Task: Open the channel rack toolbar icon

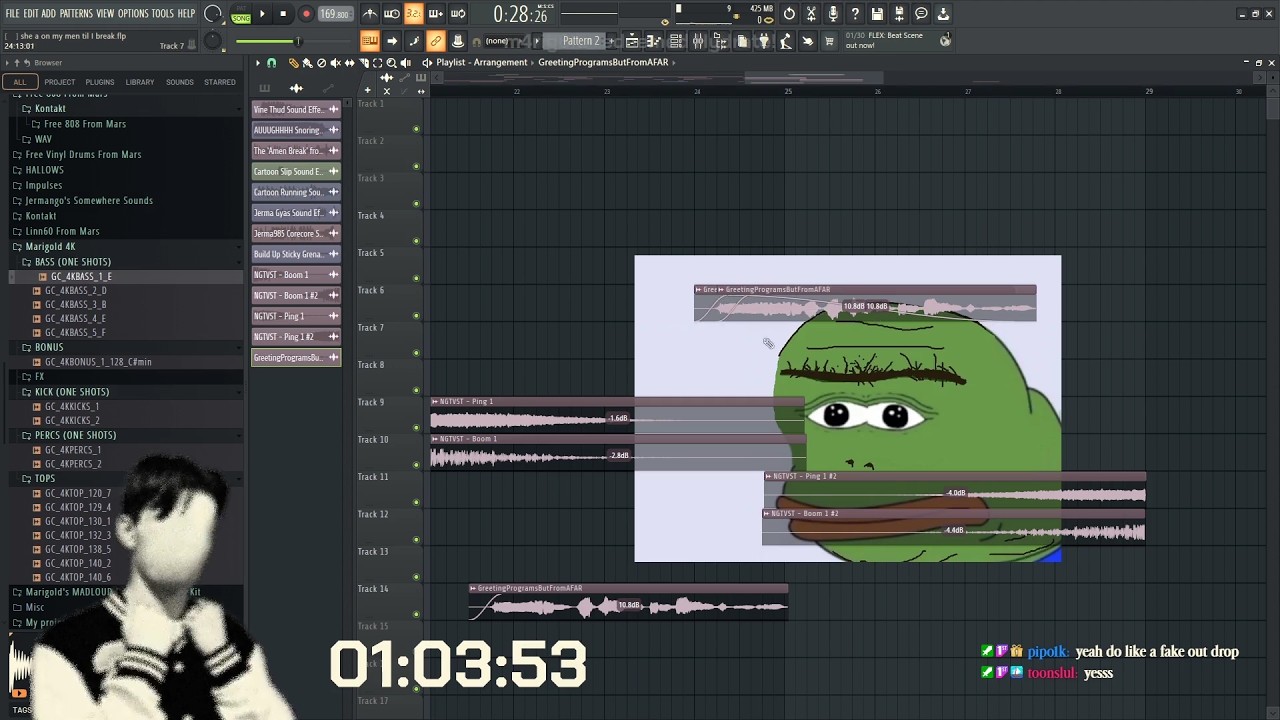Action: coord(676,41)
